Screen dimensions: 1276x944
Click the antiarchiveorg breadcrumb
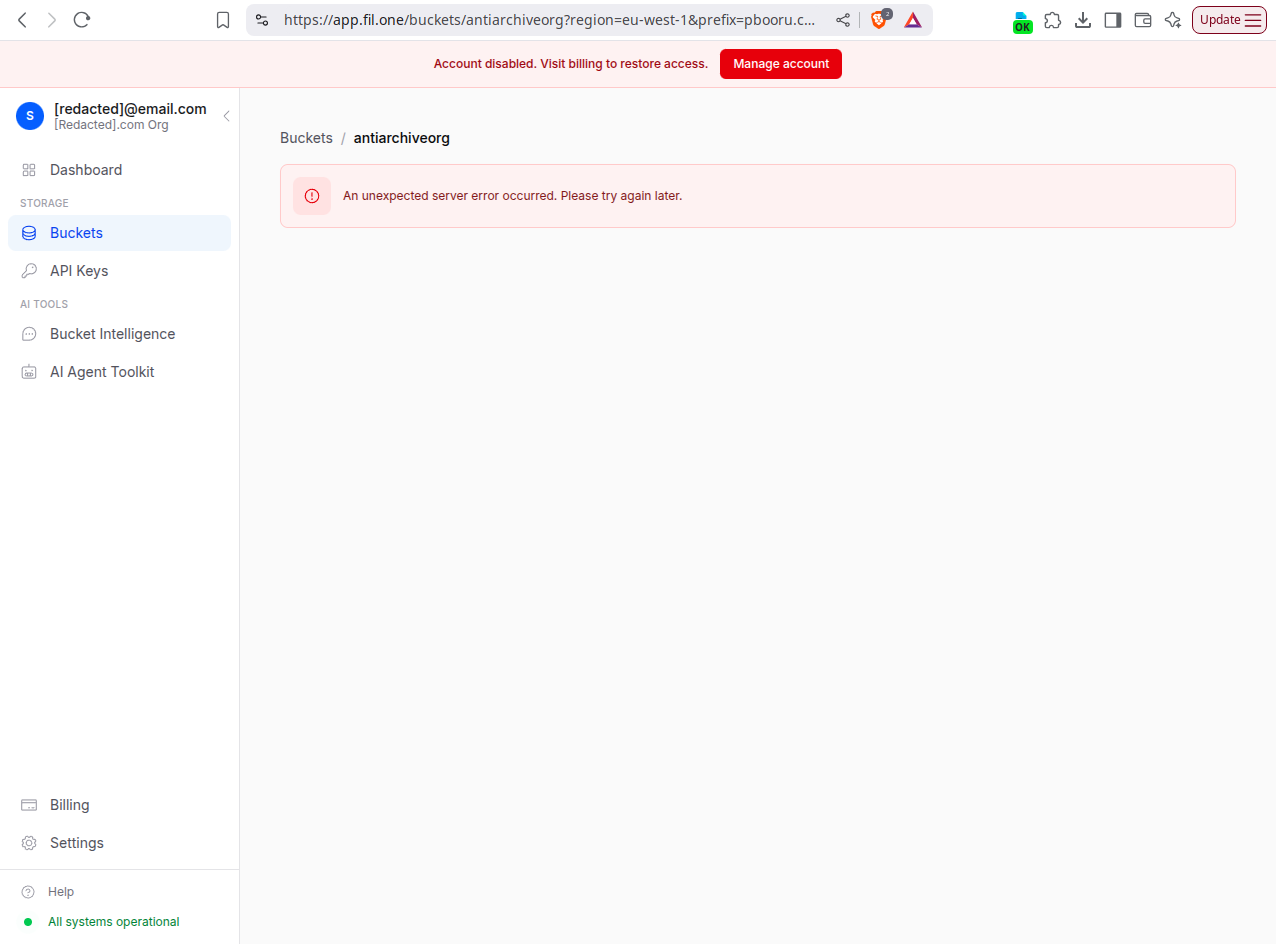tap(402, 138)
